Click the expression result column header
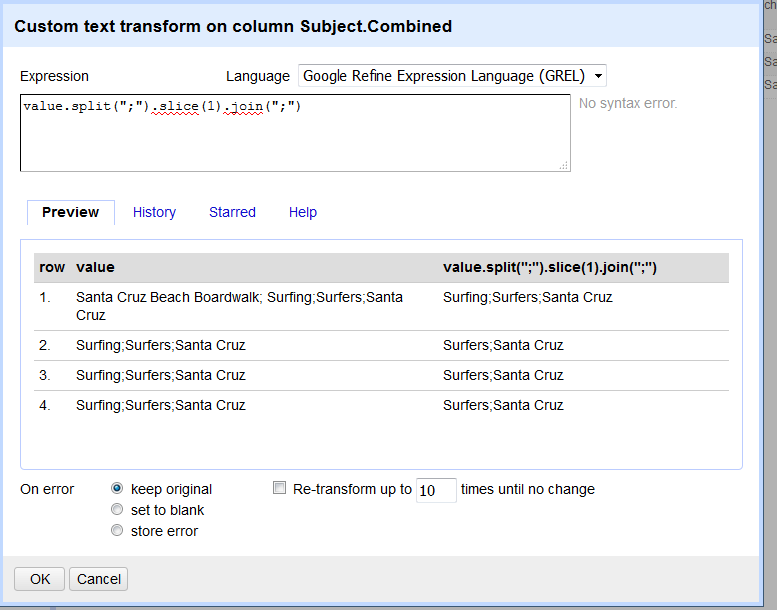The image size is (777, 610). tap(550, 267)
